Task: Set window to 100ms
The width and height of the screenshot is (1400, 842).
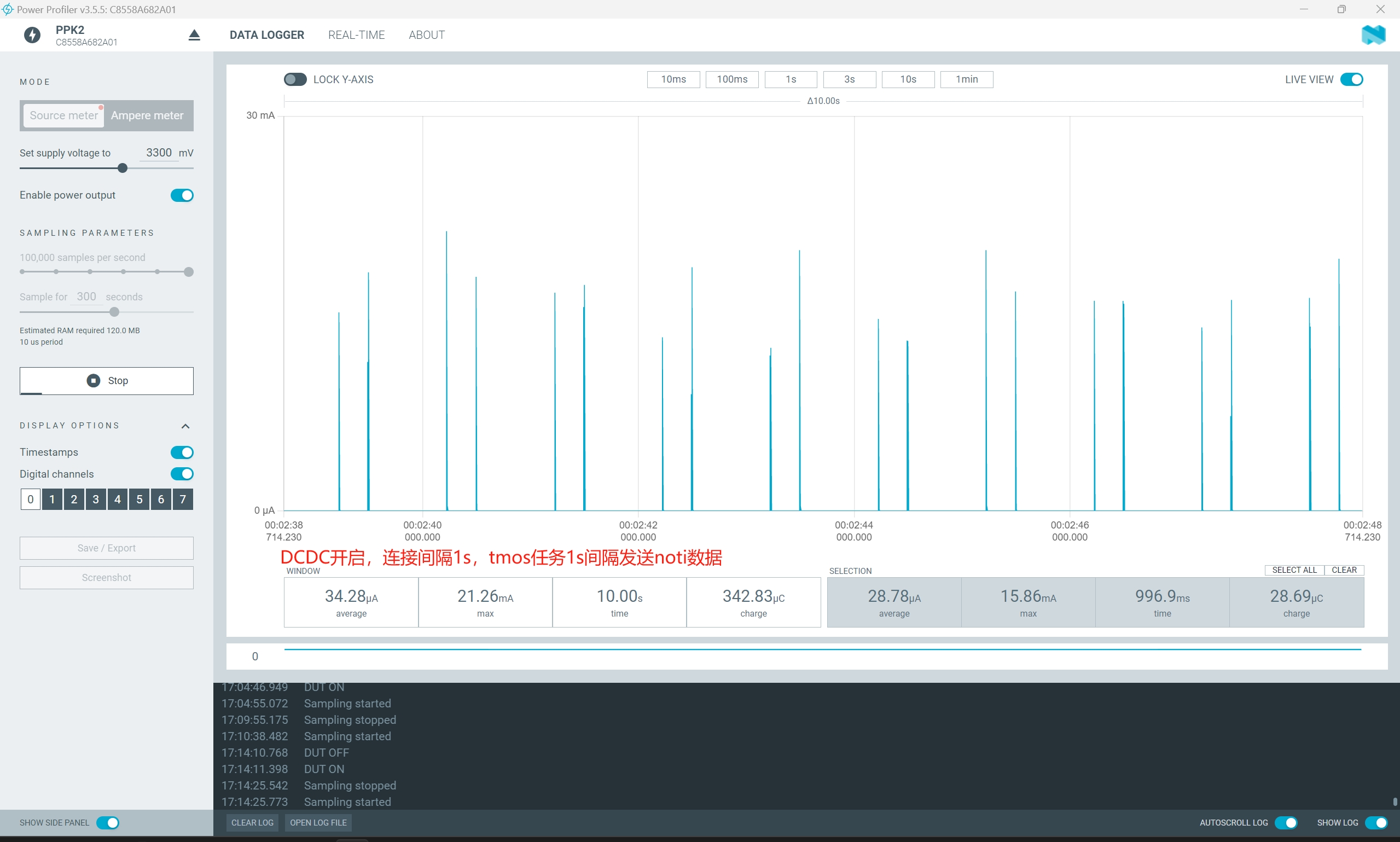Action: tap(732, 79)
